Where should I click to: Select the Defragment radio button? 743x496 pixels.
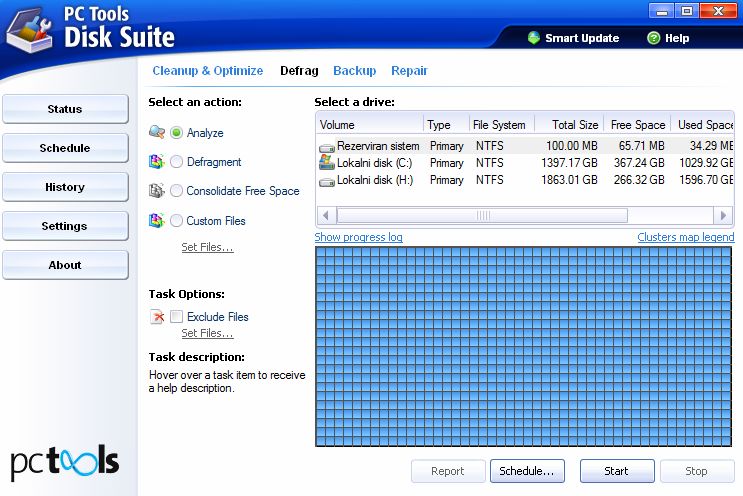(x=176, y=162)
